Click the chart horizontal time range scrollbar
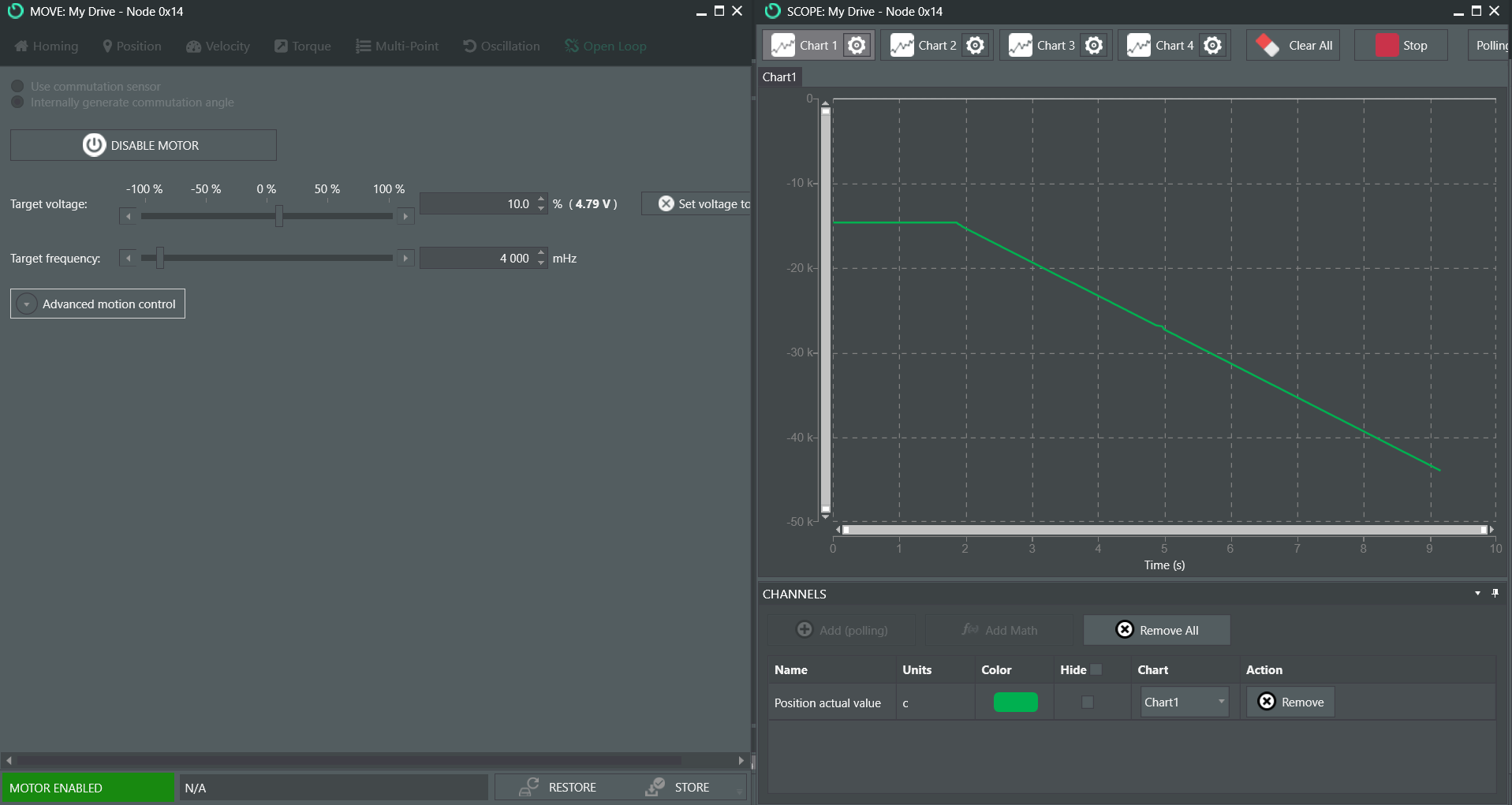 (1164, 530)
